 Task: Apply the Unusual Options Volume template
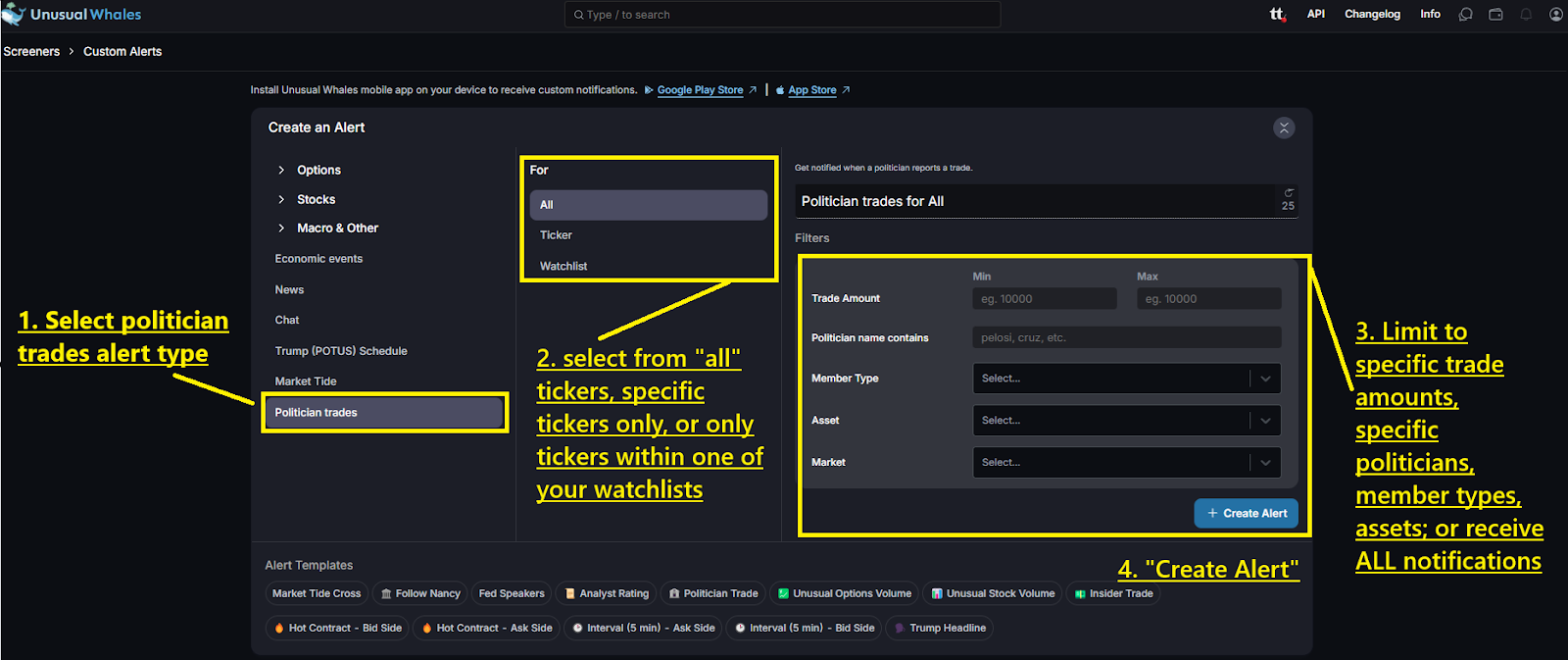[844, 593]
